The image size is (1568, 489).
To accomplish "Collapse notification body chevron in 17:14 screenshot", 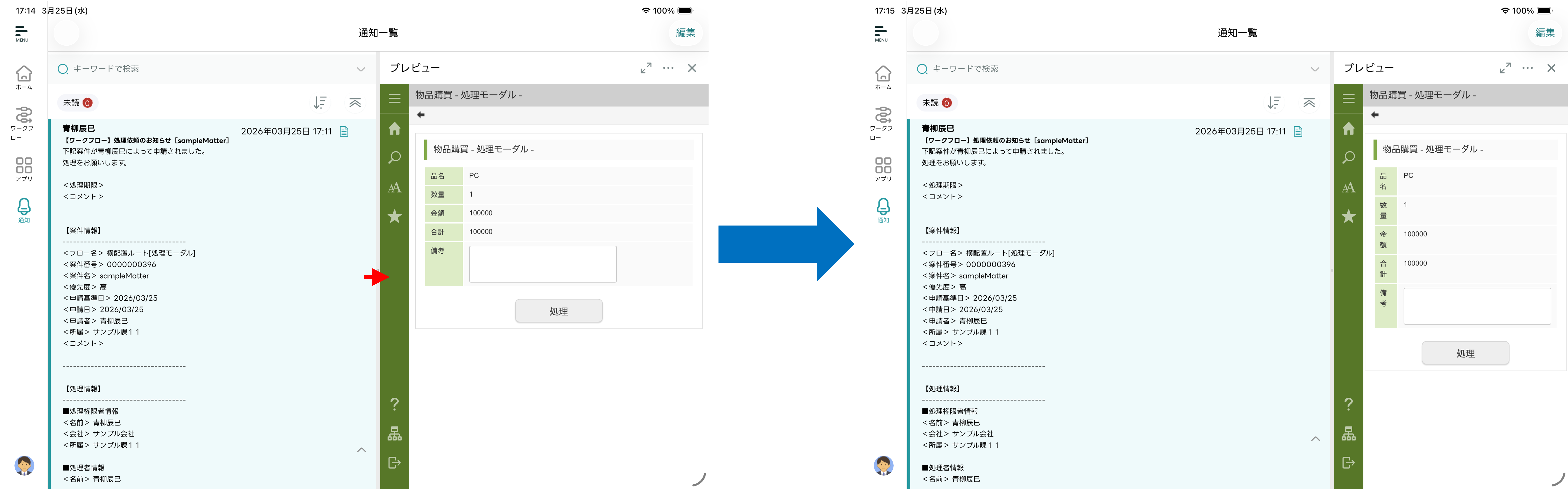I will (362, 450).
